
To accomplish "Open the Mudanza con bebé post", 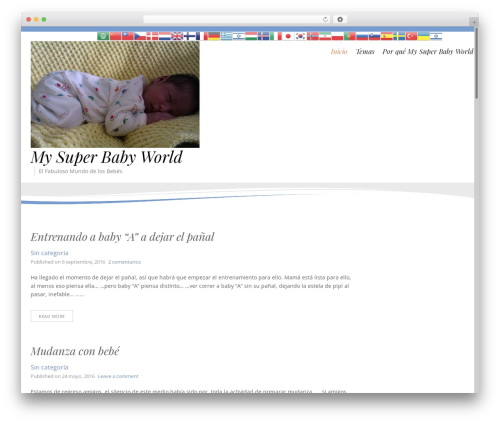I will tap(75, 351).
